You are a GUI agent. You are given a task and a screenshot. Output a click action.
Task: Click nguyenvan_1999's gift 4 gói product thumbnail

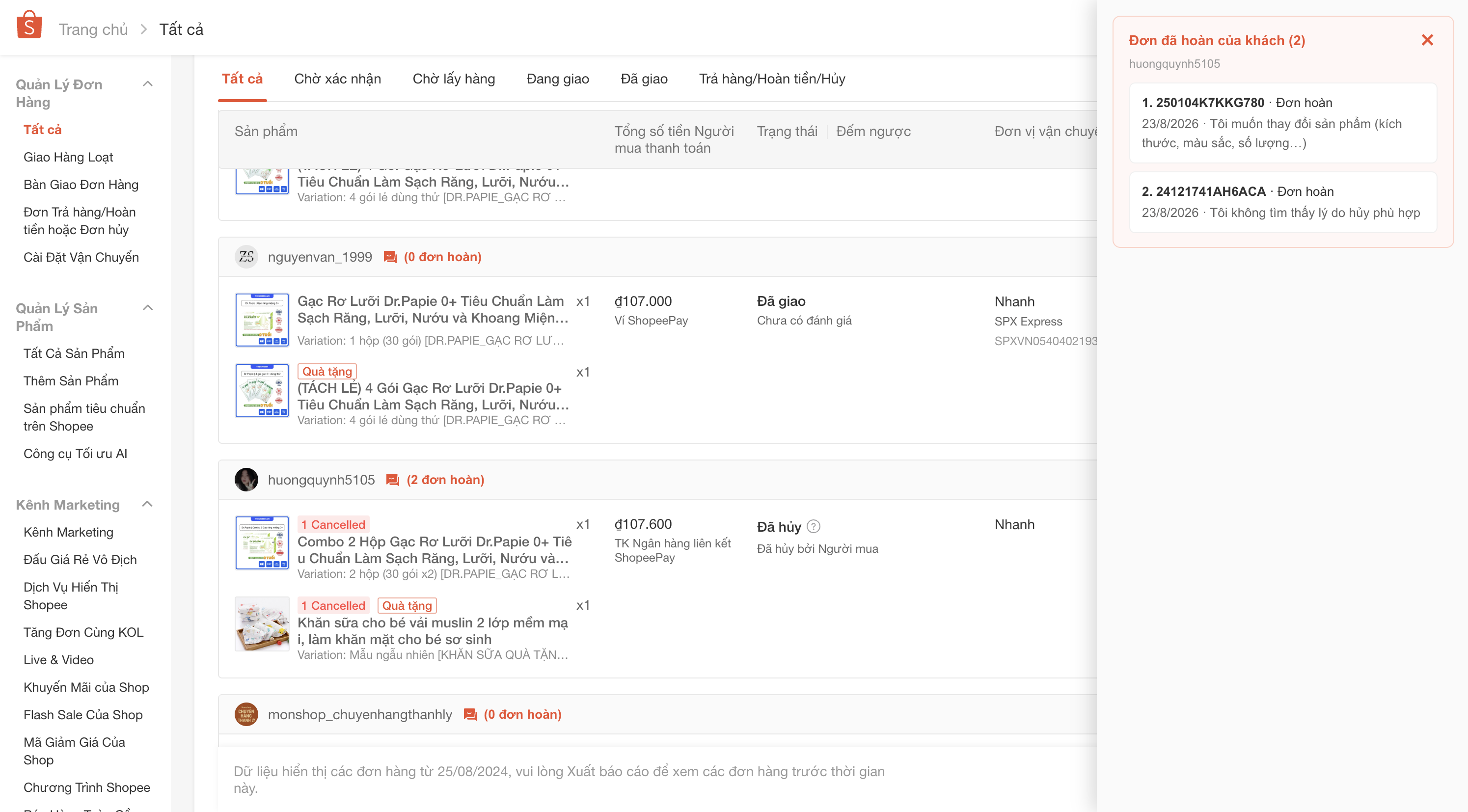pos(262,391)
